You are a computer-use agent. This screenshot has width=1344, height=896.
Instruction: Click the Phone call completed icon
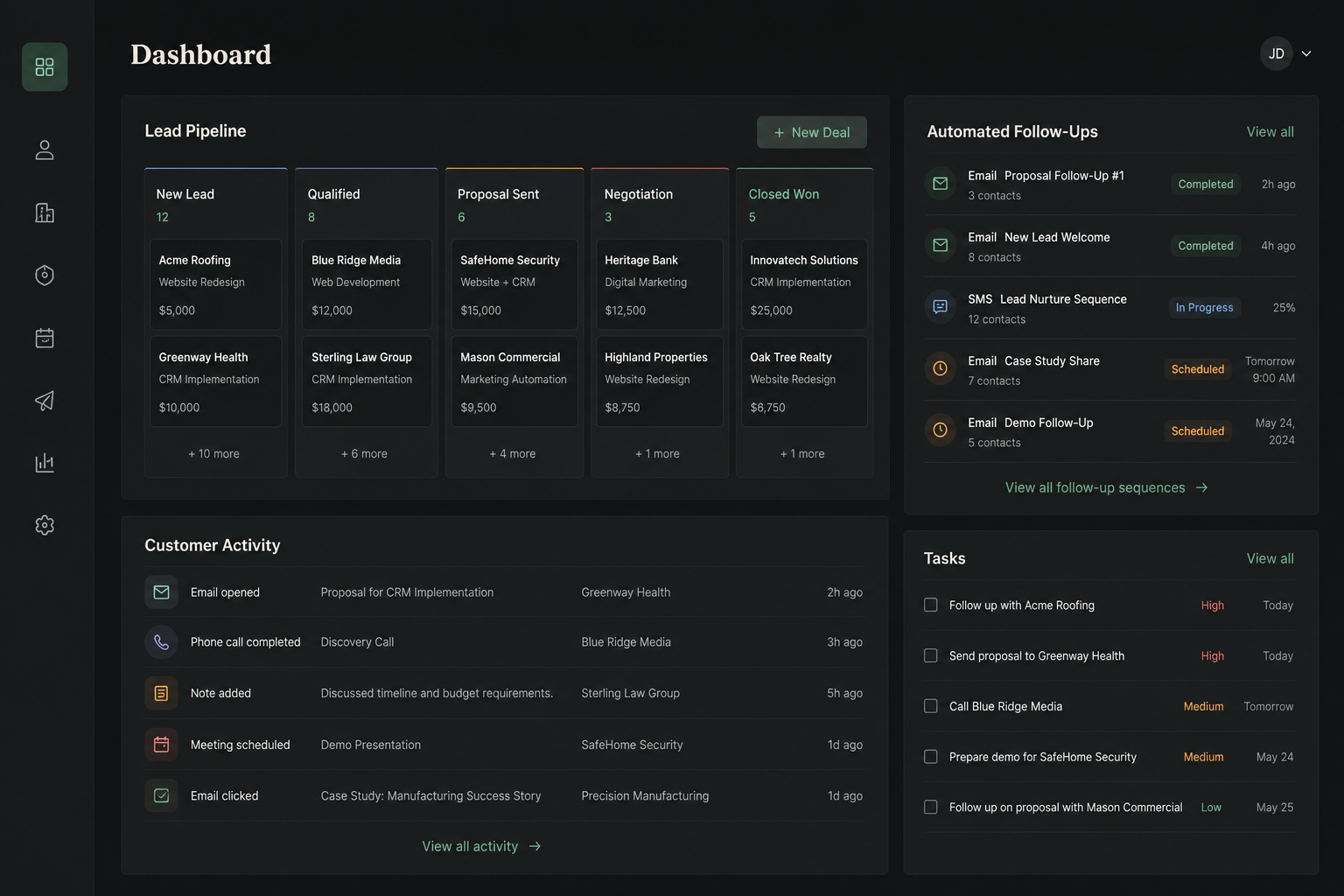coord(161,642)
